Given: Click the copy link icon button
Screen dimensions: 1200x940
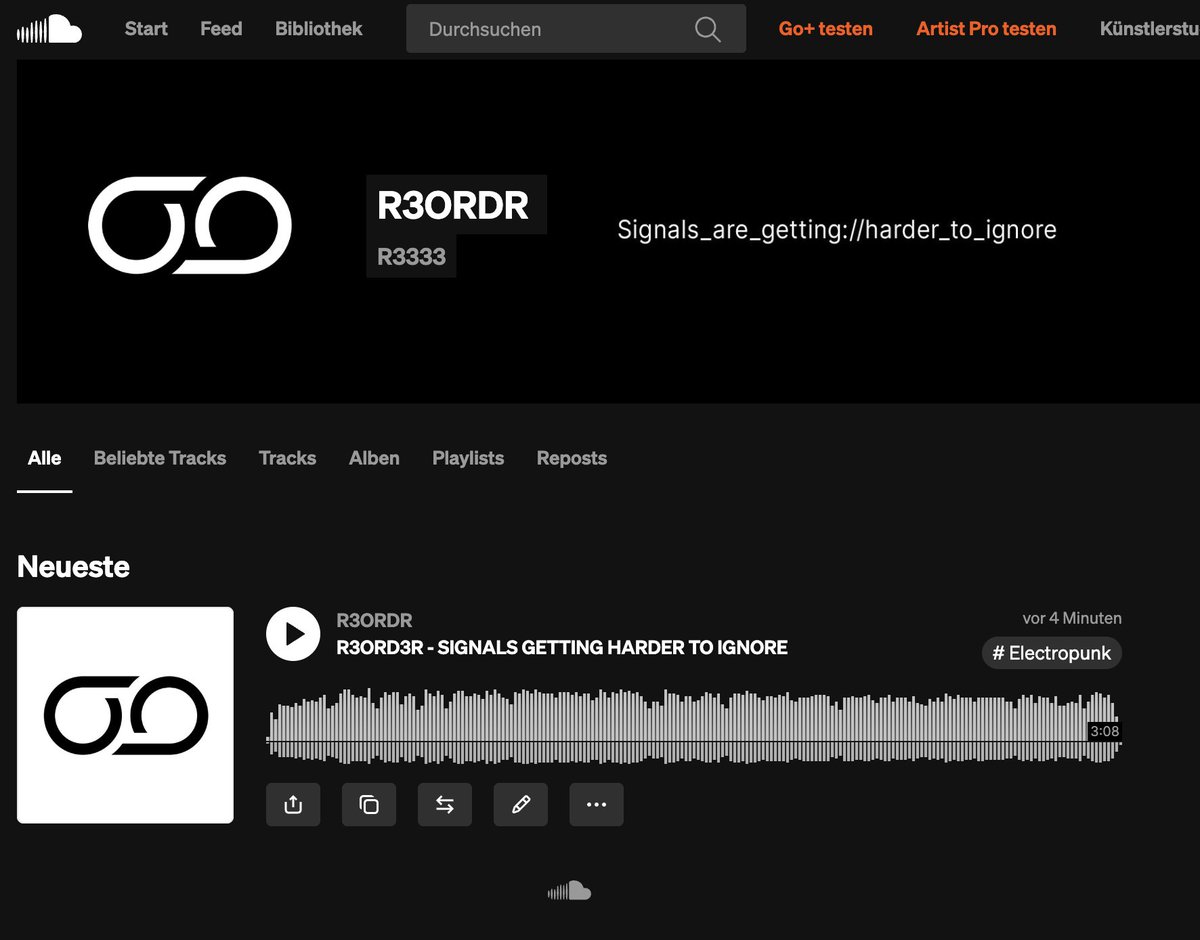Looking at the screenshot, I should (x=369, y=804).
